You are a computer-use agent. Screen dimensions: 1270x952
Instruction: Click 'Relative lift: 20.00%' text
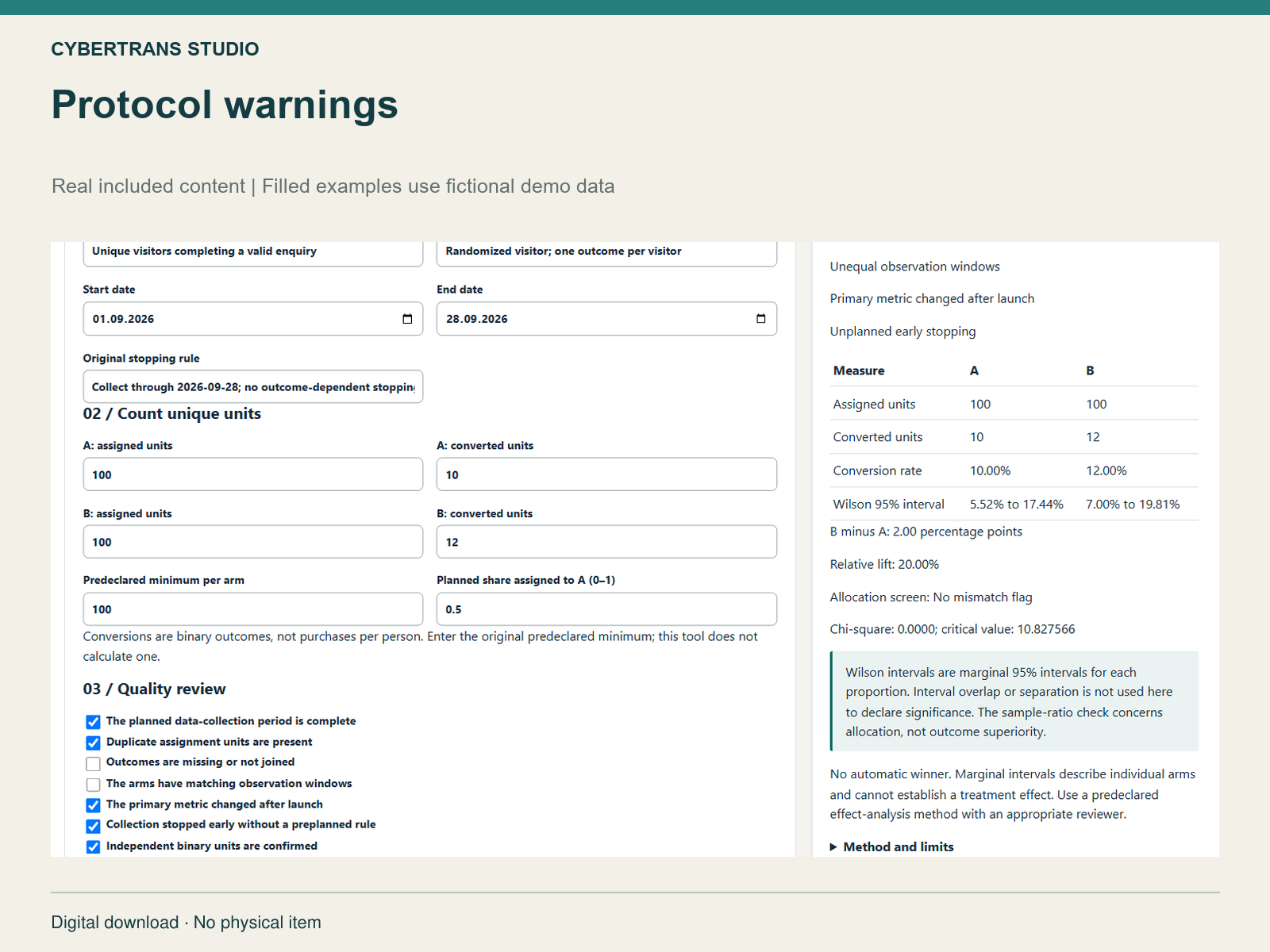[x=885, y=564]
